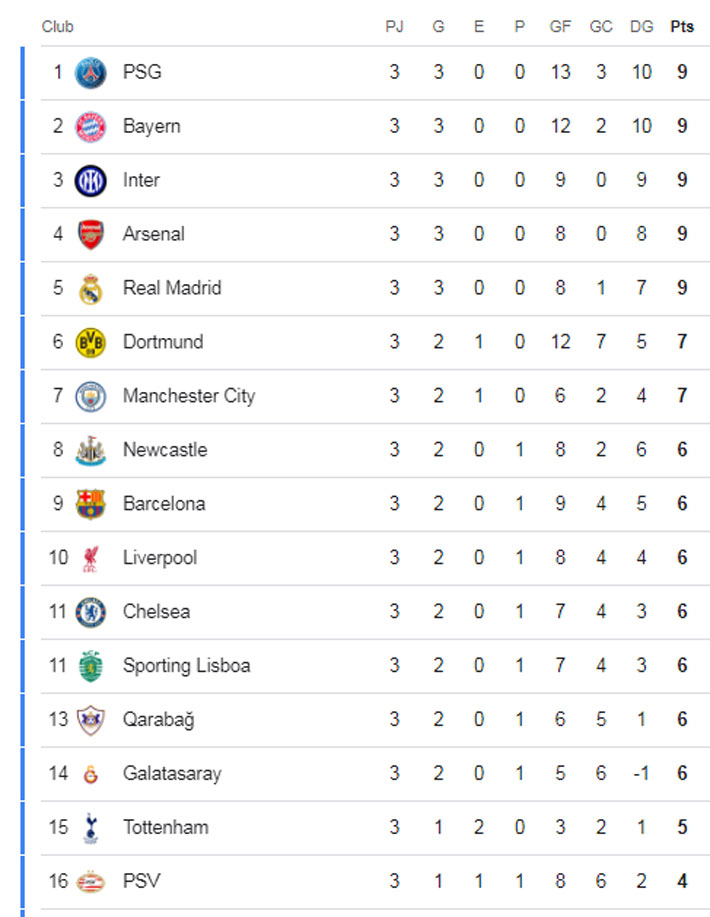
Task: Click the Newcastle crest icon
Action: tap(91, 451)
